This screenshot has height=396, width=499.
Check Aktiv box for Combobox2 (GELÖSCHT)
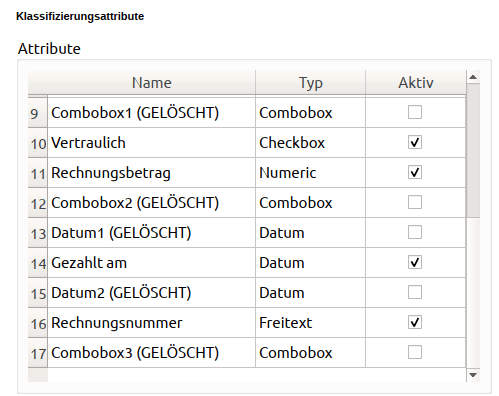pos(415,202)
